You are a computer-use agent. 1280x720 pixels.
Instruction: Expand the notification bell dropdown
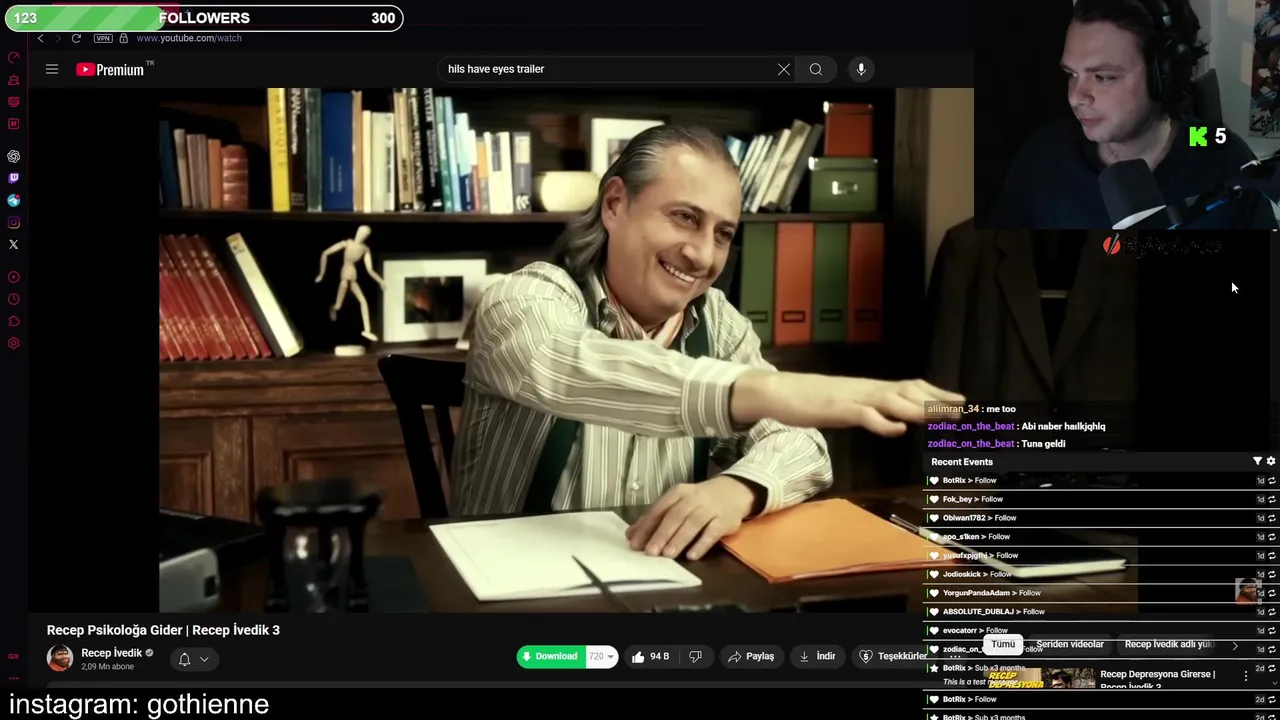pyautogui.click(x=193, y=659)
